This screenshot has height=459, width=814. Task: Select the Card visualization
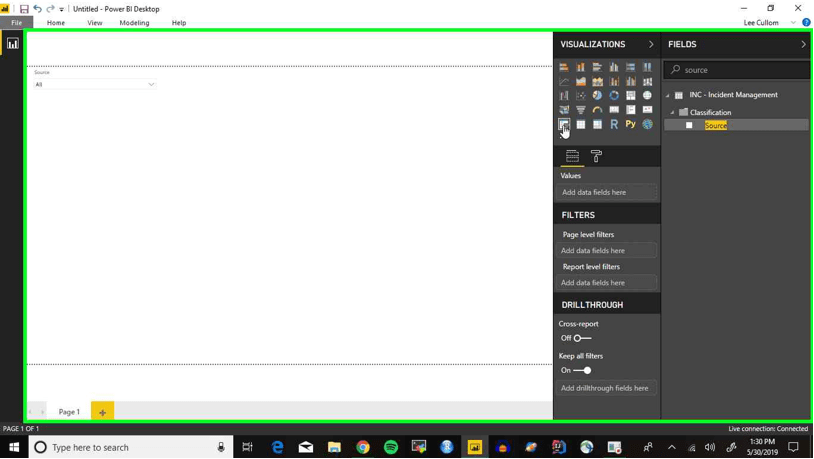coord(614,110)
